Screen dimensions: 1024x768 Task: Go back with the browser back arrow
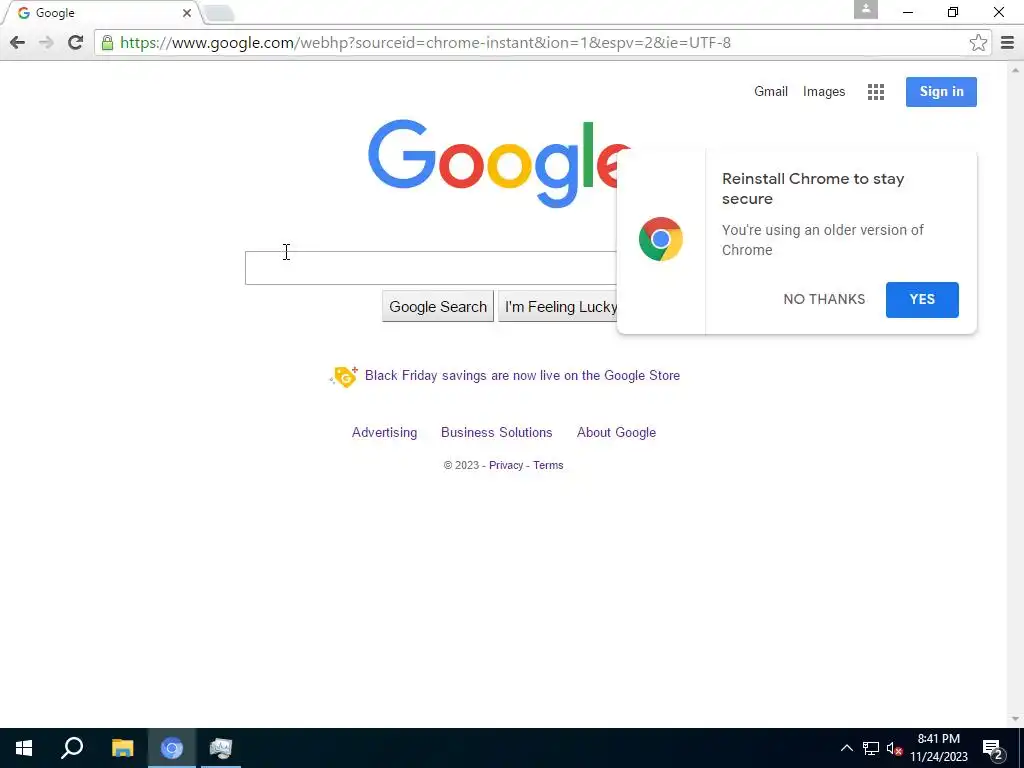click(x=18, y=43)
